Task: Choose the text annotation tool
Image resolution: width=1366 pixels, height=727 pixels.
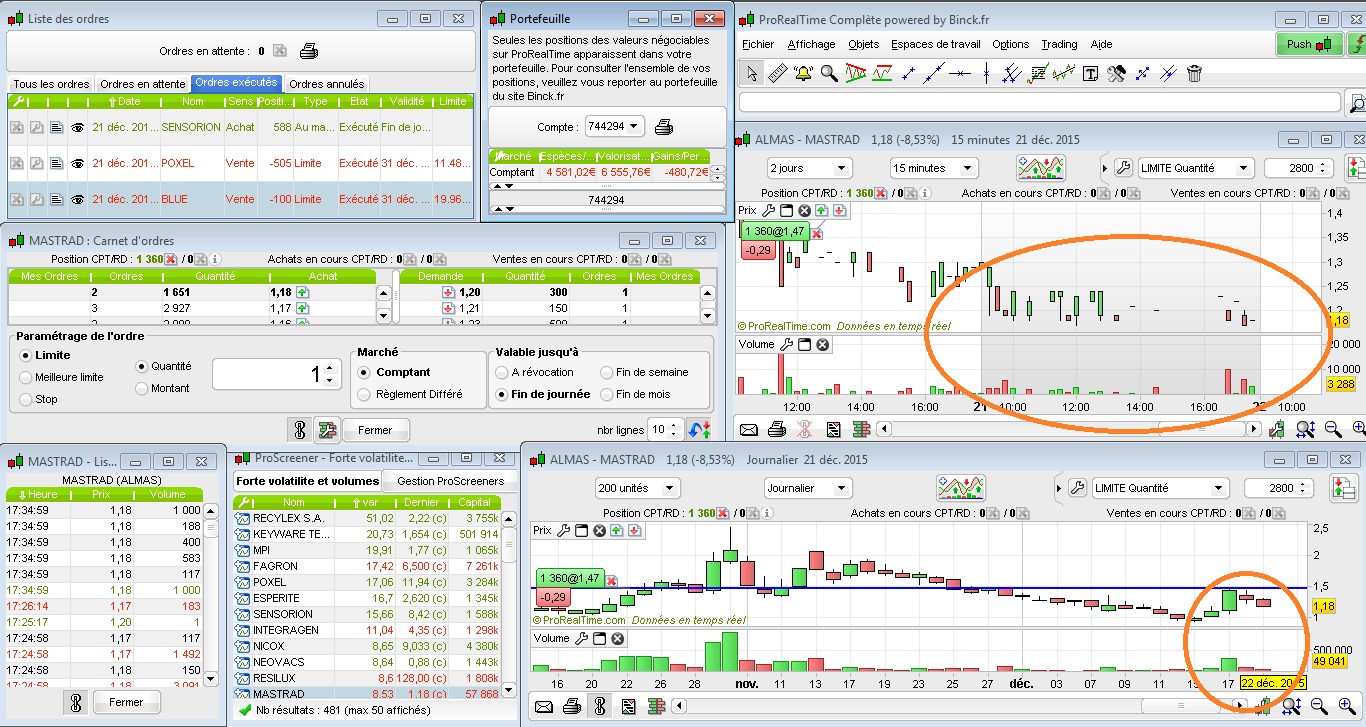Action: tap(1091, 73)
